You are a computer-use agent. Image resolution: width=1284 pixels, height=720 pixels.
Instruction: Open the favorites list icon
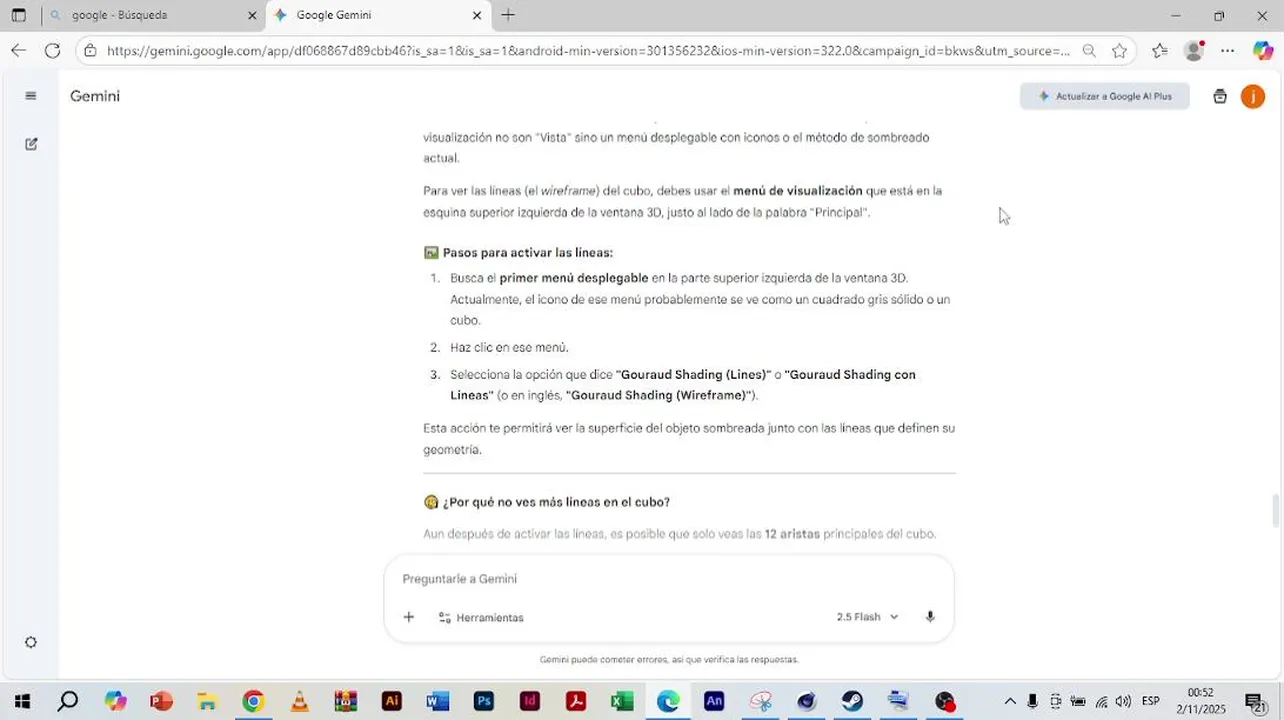1159,50
